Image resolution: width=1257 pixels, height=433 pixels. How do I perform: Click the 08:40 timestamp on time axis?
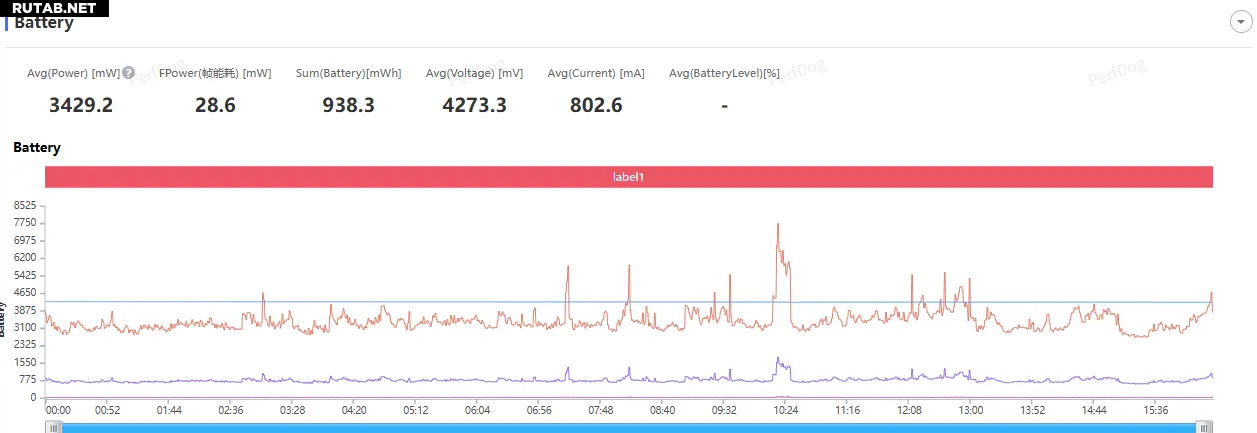(x=662, y=410)
